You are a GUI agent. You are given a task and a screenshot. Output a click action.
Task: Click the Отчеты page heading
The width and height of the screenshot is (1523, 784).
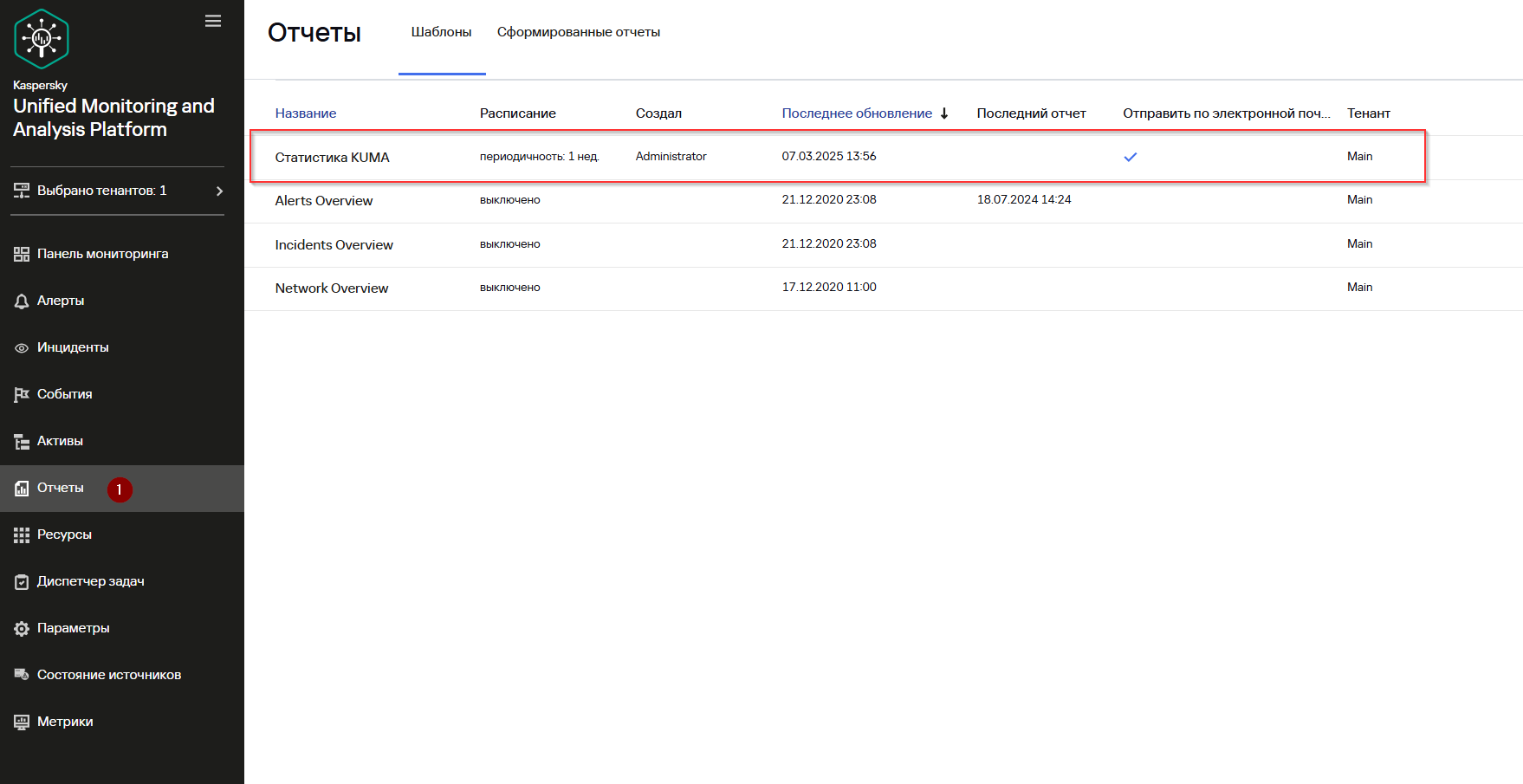coord(314,33)
